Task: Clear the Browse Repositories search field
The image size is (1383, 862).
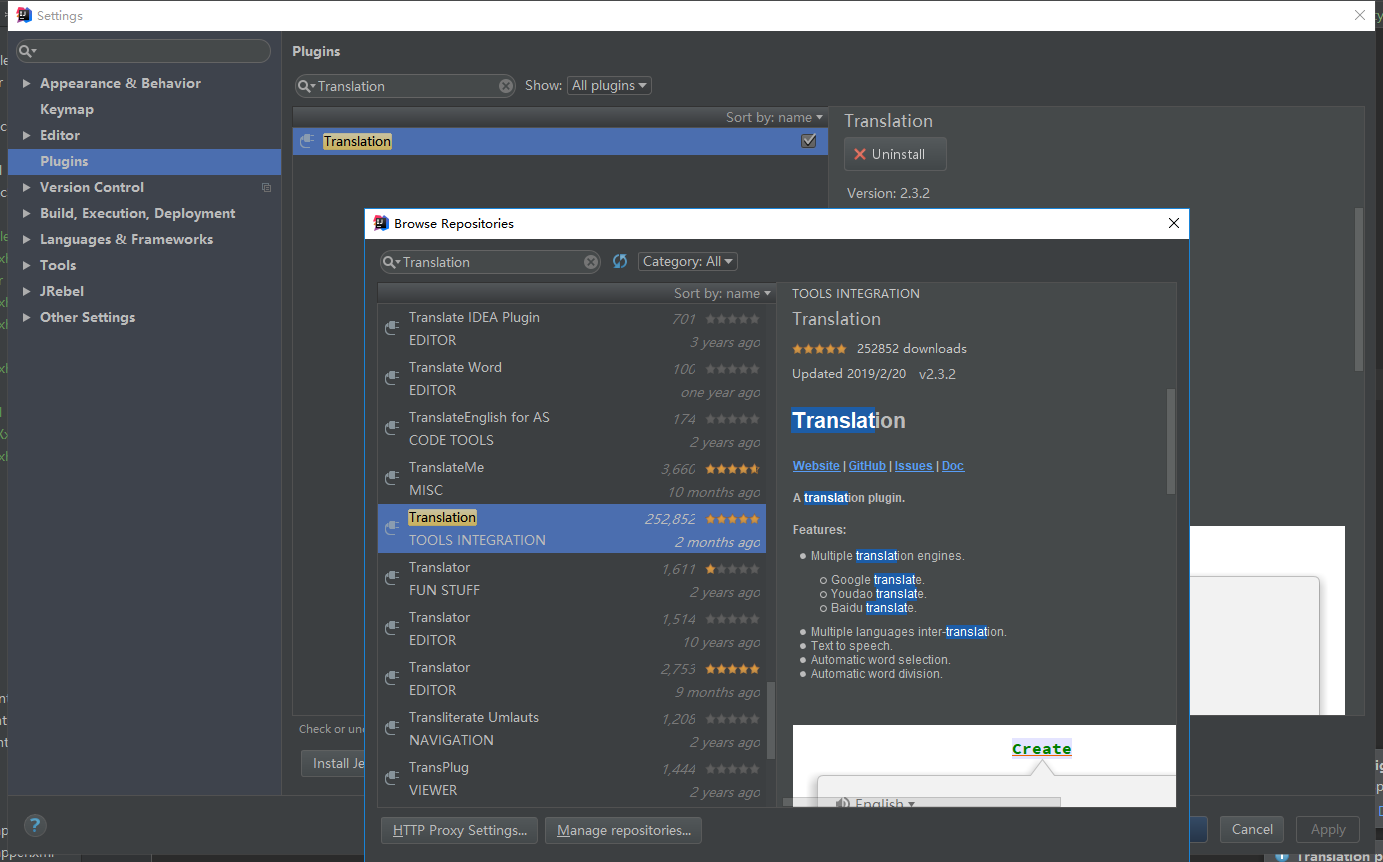Action: [x=591, y=262]
